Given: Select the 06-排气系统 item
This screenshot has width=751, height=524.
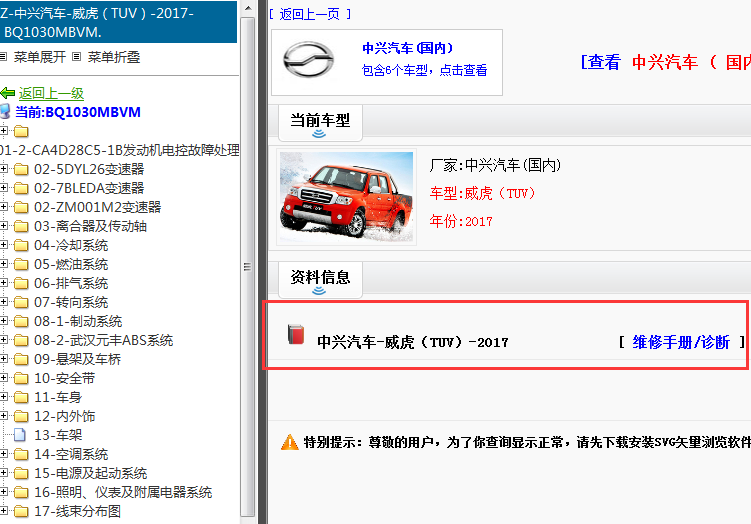Looking at the screenshot, I should tap(71, 283).
